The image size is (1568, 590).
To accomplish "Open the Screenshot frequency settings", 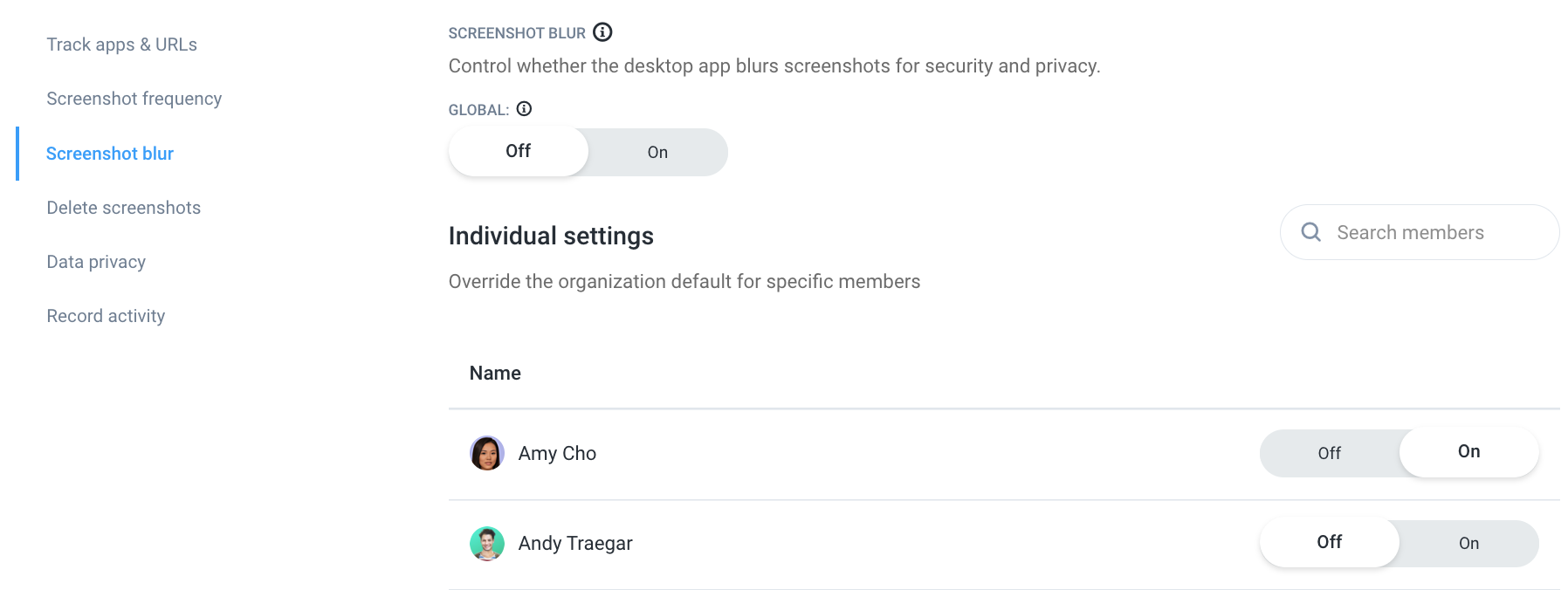I will click(134, 98).
